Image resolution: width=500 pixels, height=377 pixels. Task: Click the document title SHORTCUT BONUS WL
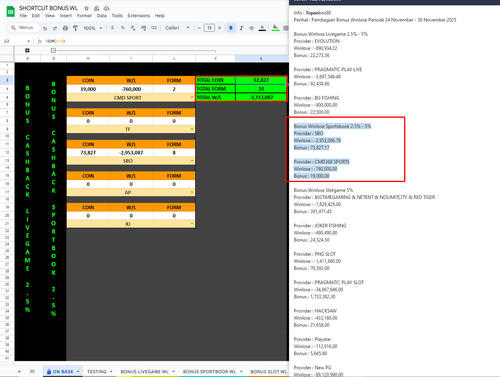click(48, 8)
